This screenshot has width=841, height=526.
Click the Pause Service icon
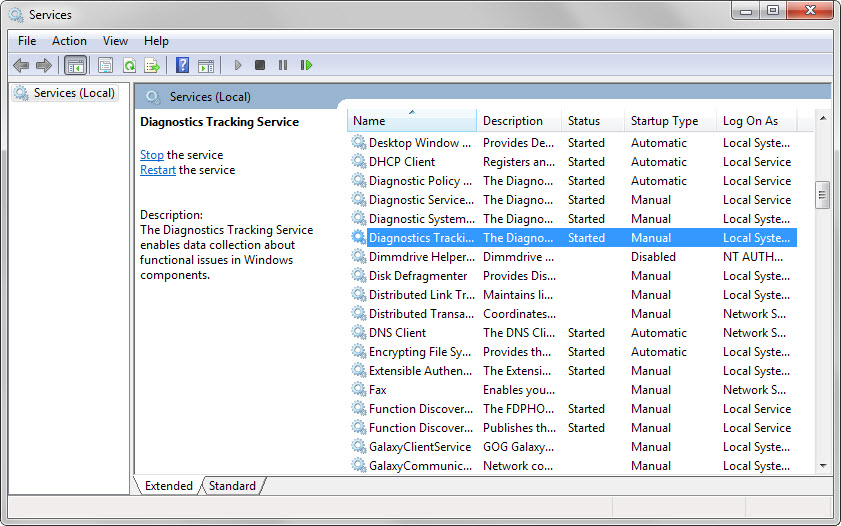click(x=283, y=65)
